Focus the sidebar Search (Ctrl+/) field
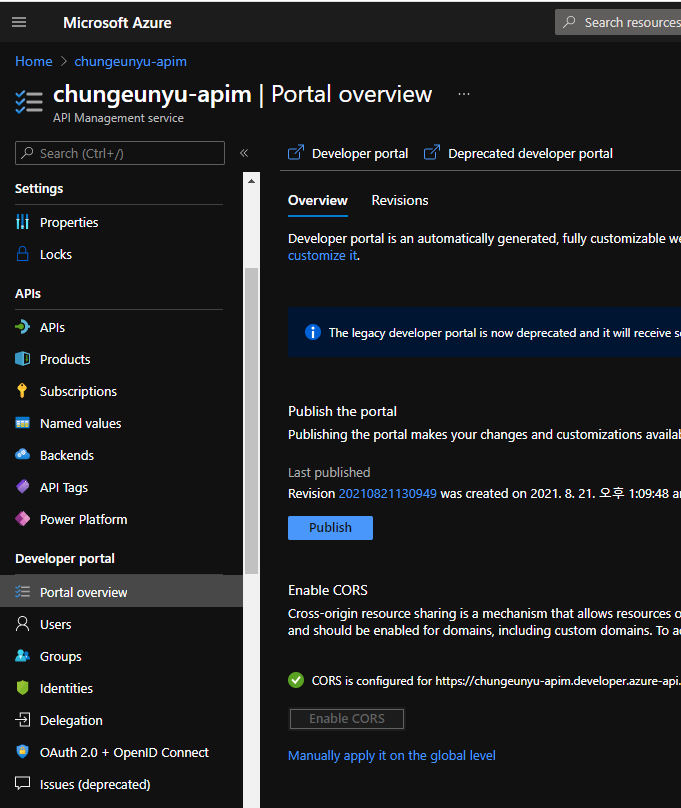 pyautogui.click(x=120, y=153)
